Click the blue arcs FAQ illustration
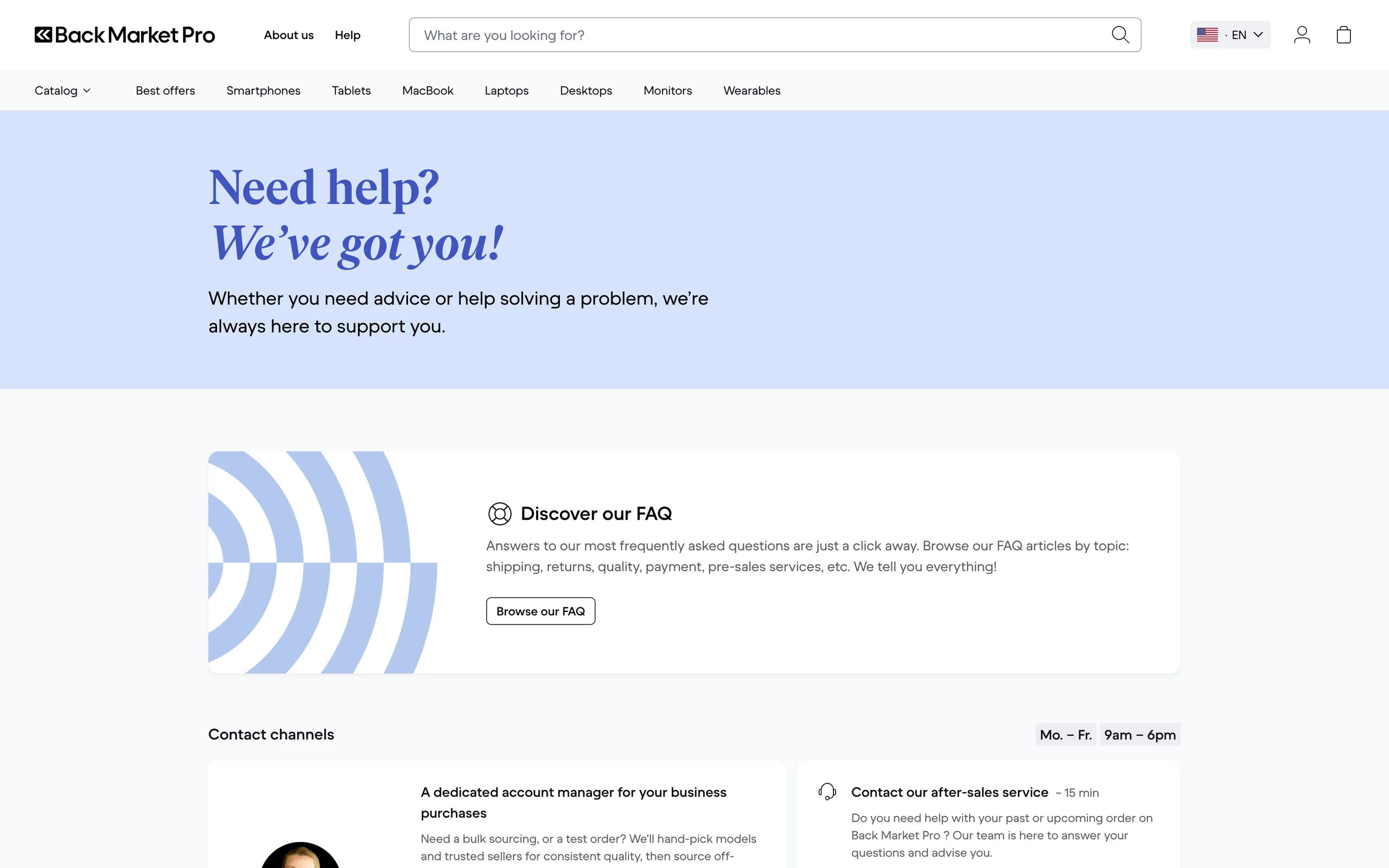This screenshot has height=868, width=1389. click(x=323, y=562)
